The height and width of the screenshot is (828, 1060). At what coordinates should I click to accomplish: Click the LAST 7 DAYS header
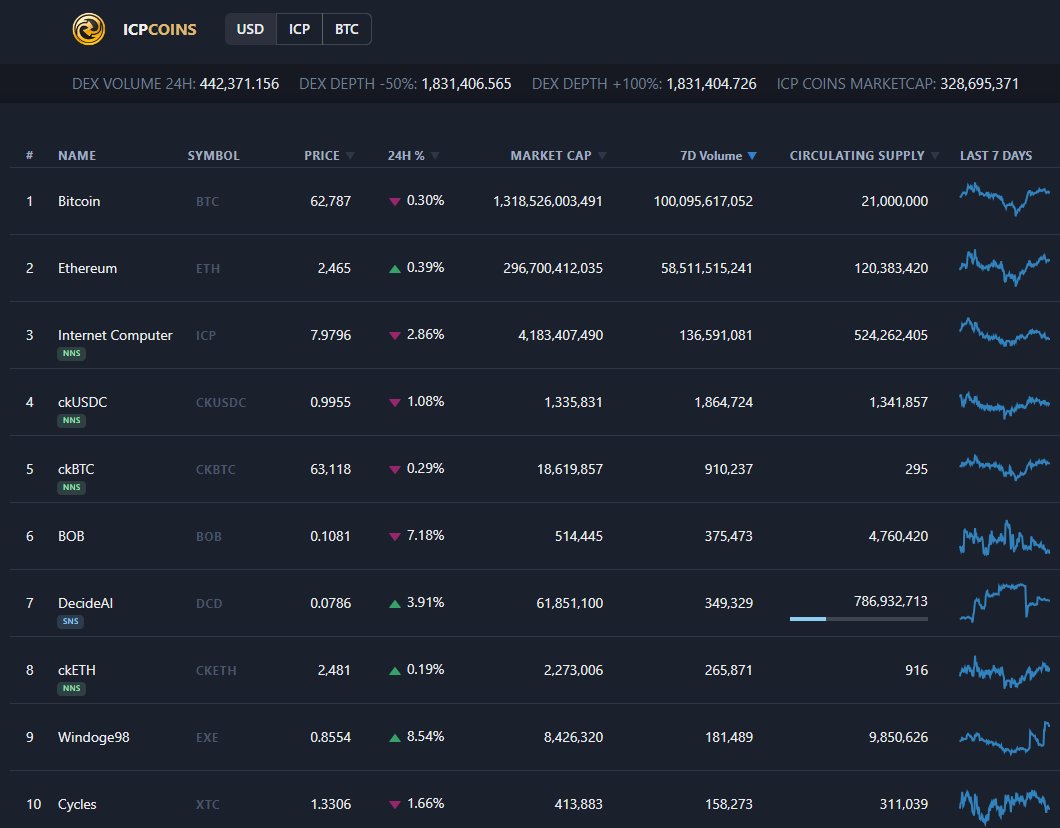pyautogui.click(x=996, y=155)
